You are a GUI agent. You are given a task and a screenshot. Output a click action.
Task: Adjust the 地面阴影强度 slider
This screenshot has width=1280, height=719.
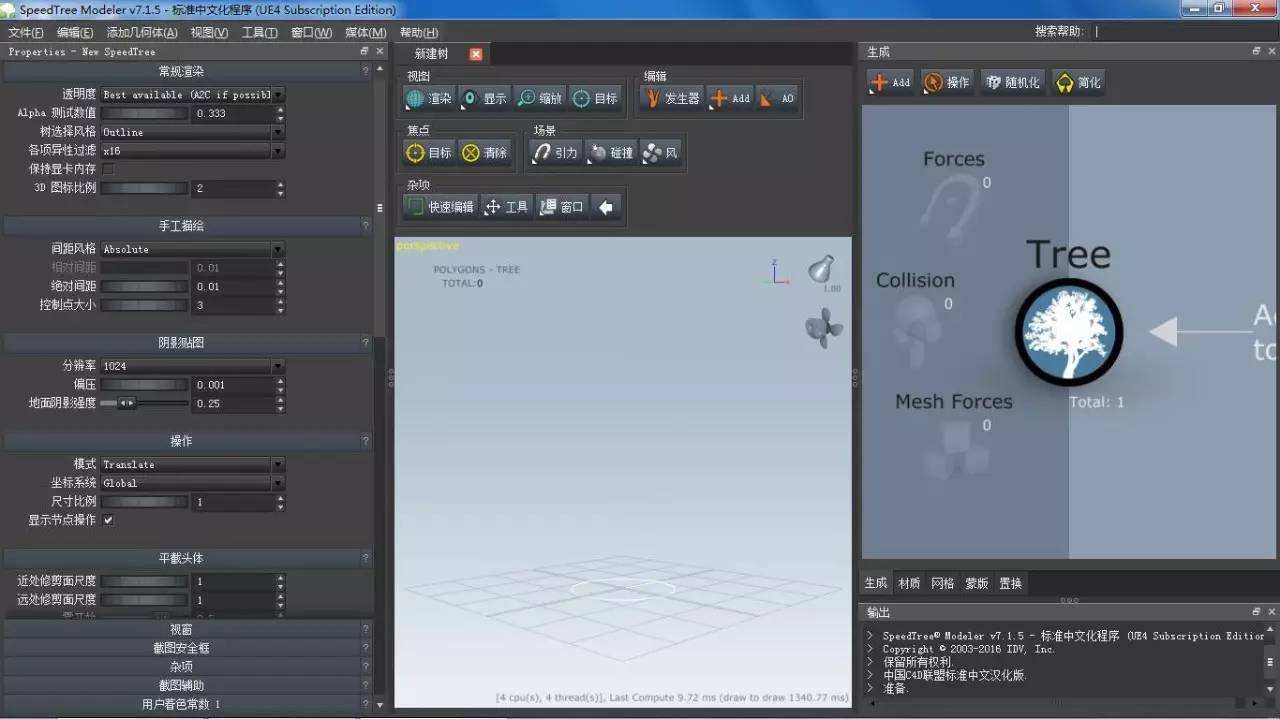pyautogui.click(x=144, y=403)
